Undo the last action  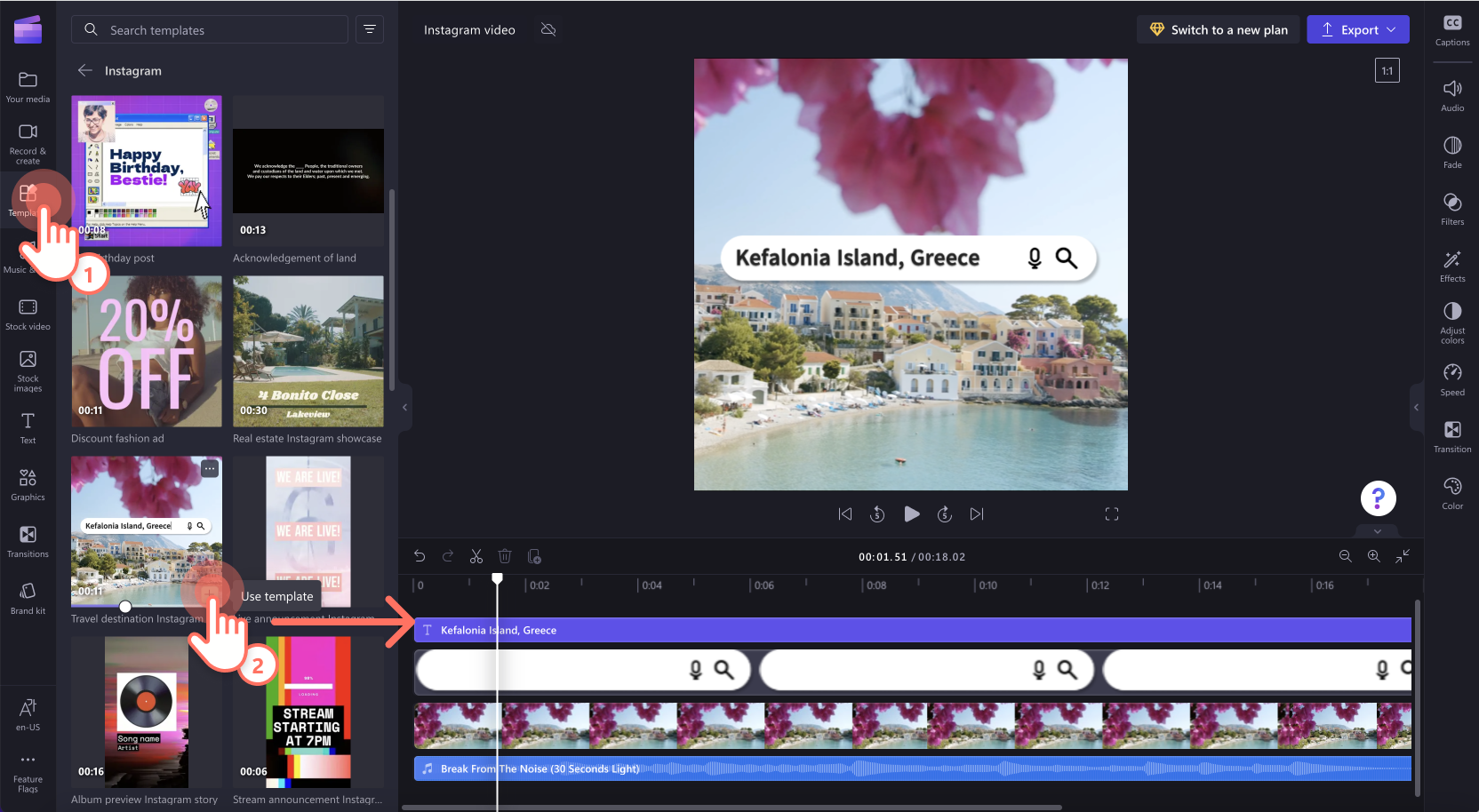click(x=419, y=556)
